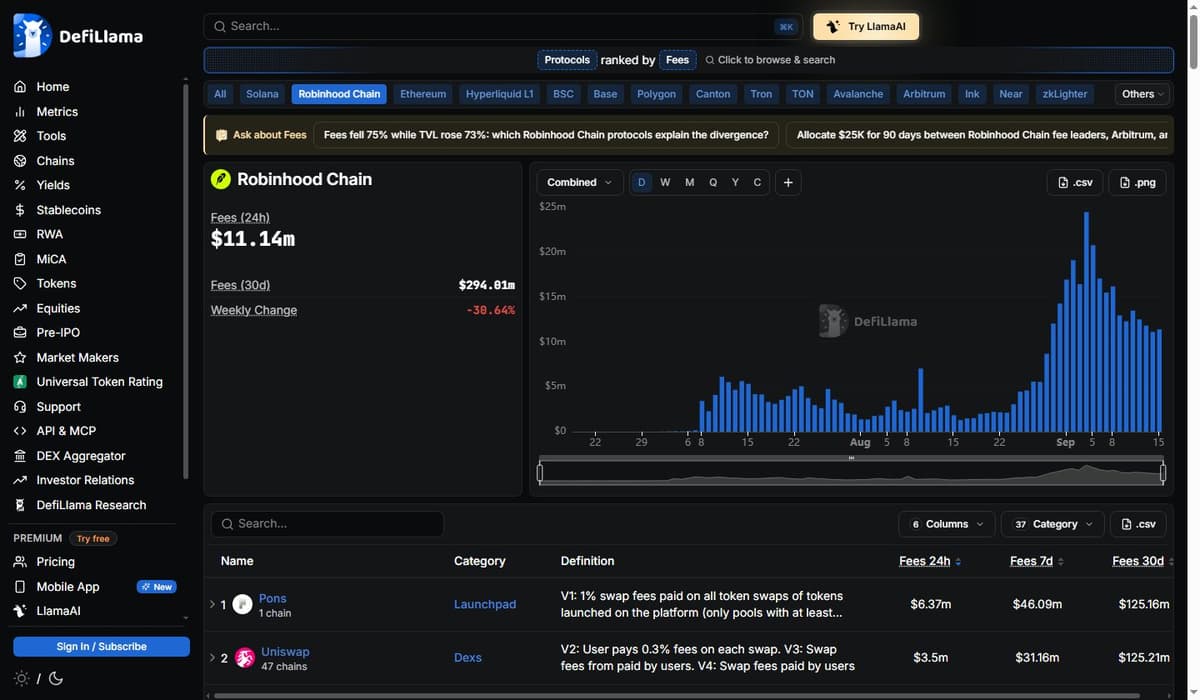The width and height of the screenshot is (1200, 700).
Task: Download chart data as .csv
Action: click(x=1075, y=182)
